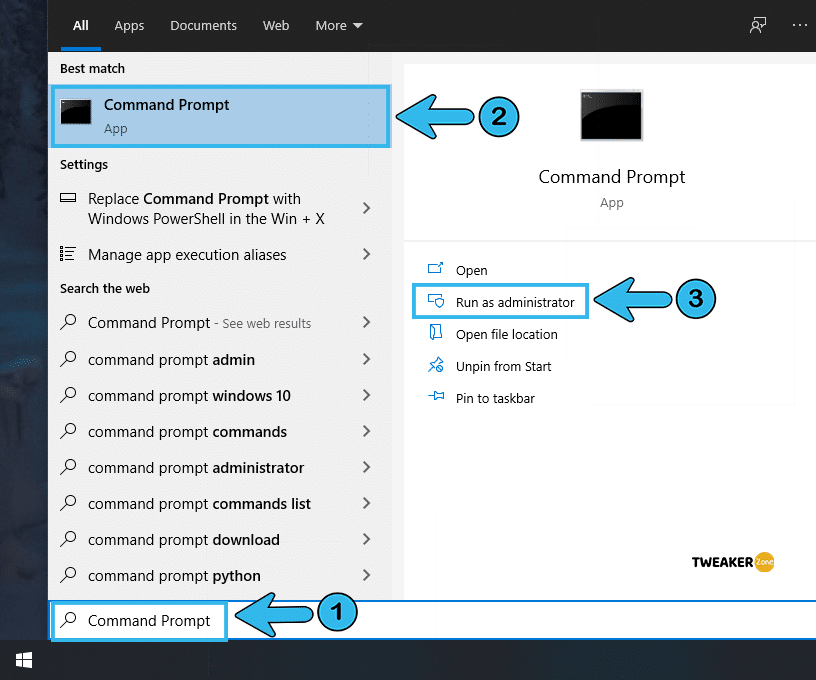This screenshot has height=680, width=816.
Task: Click the search box magnifier icon
Action: coord(68,619)
